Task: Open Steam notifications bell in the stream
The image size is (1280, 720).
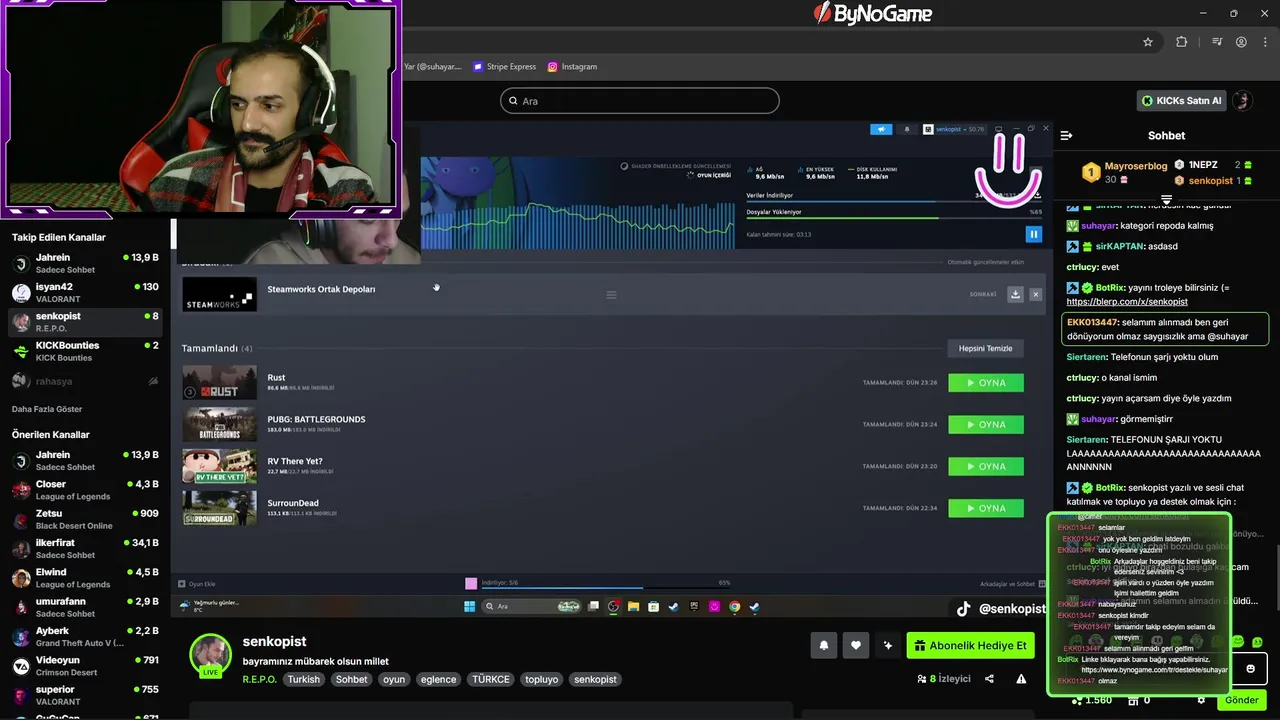Action: click(907, 129)
